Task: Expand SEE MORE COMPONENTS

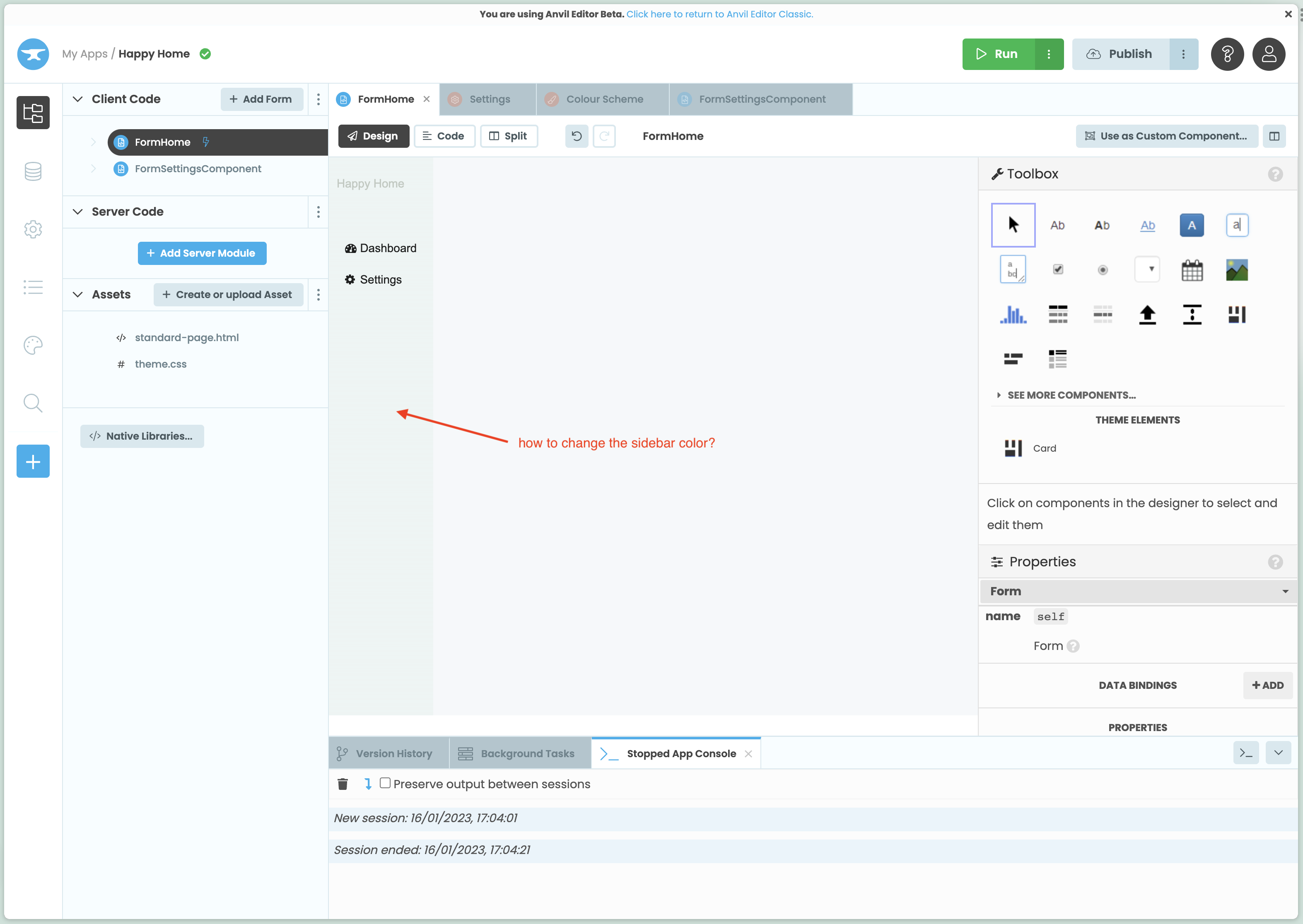Action: tap(1066, 395)
